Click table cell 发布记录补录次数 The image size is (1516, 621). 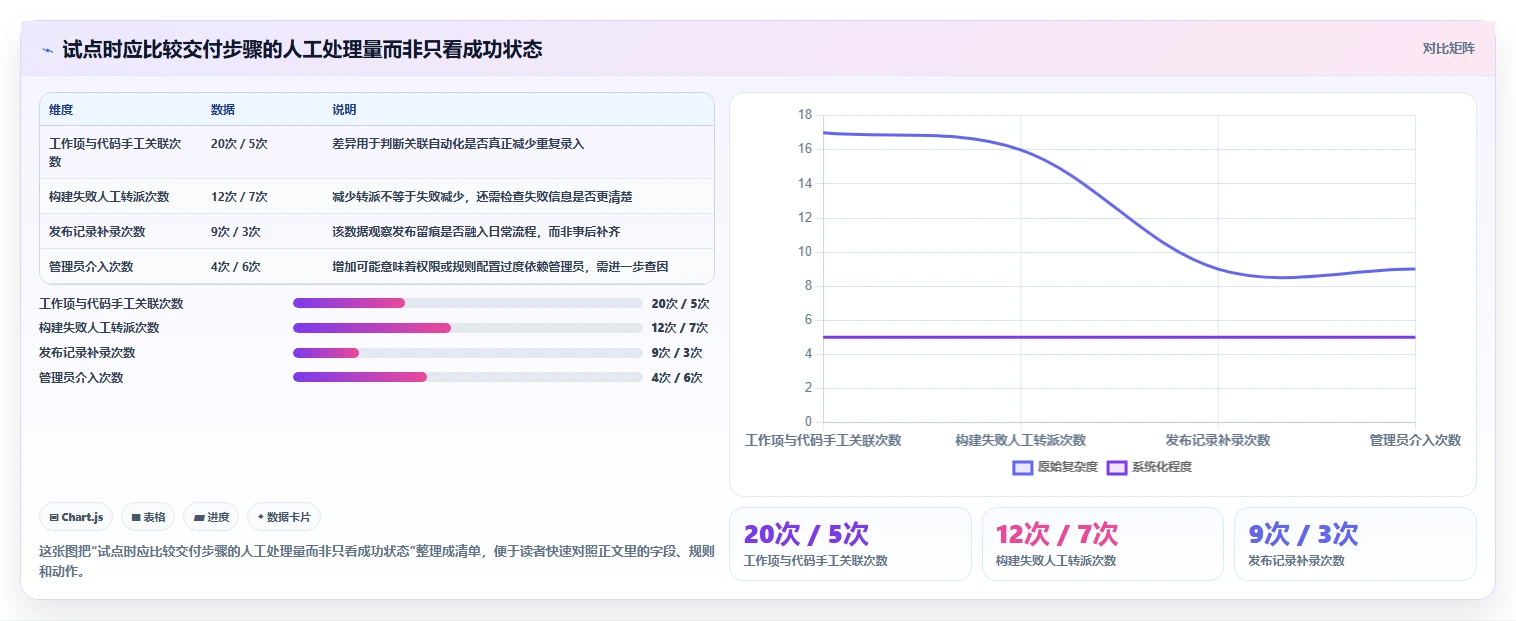tap(97, 232)
